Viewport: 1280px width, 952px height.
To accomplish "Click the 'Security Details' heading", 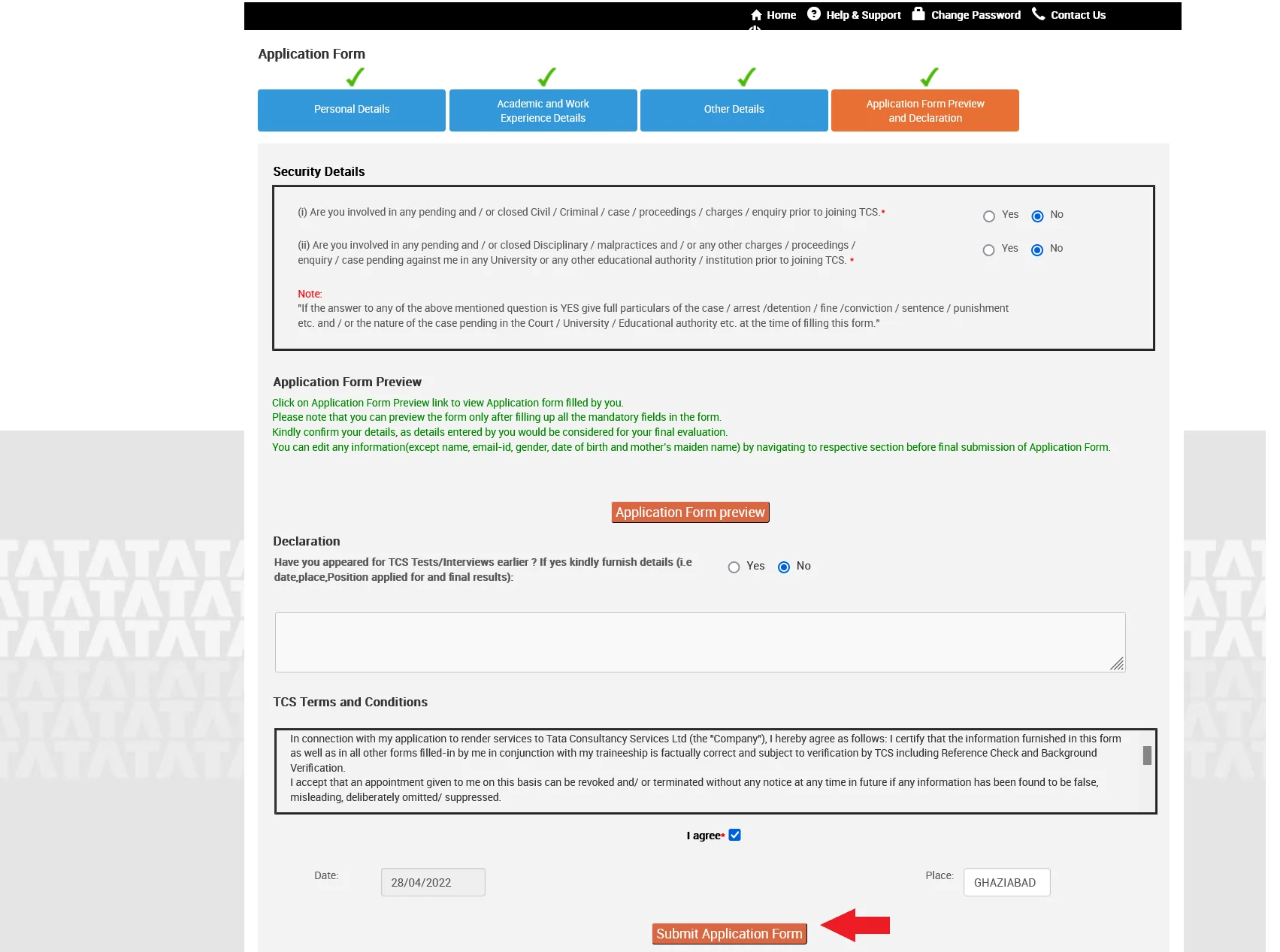I will tap(319, 171).
